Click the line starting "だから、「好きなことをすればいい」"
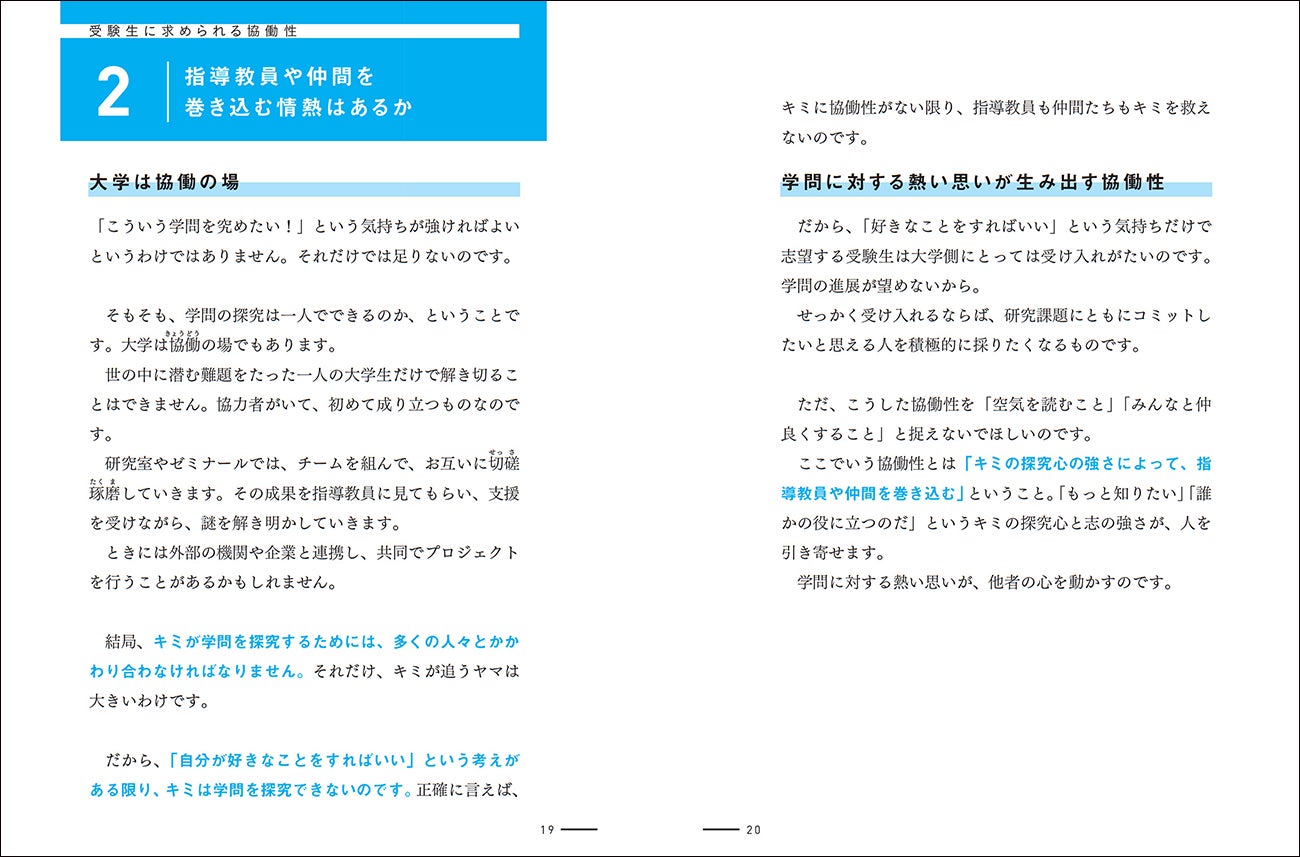This screenshot has width=1300, height=857. point(1004,227)
